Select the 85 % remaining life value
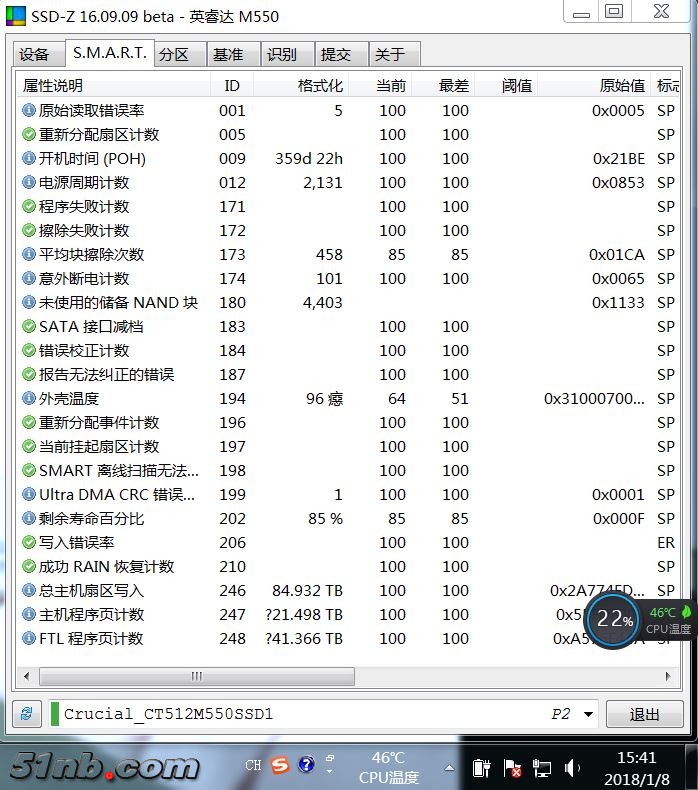 point(326,518)
